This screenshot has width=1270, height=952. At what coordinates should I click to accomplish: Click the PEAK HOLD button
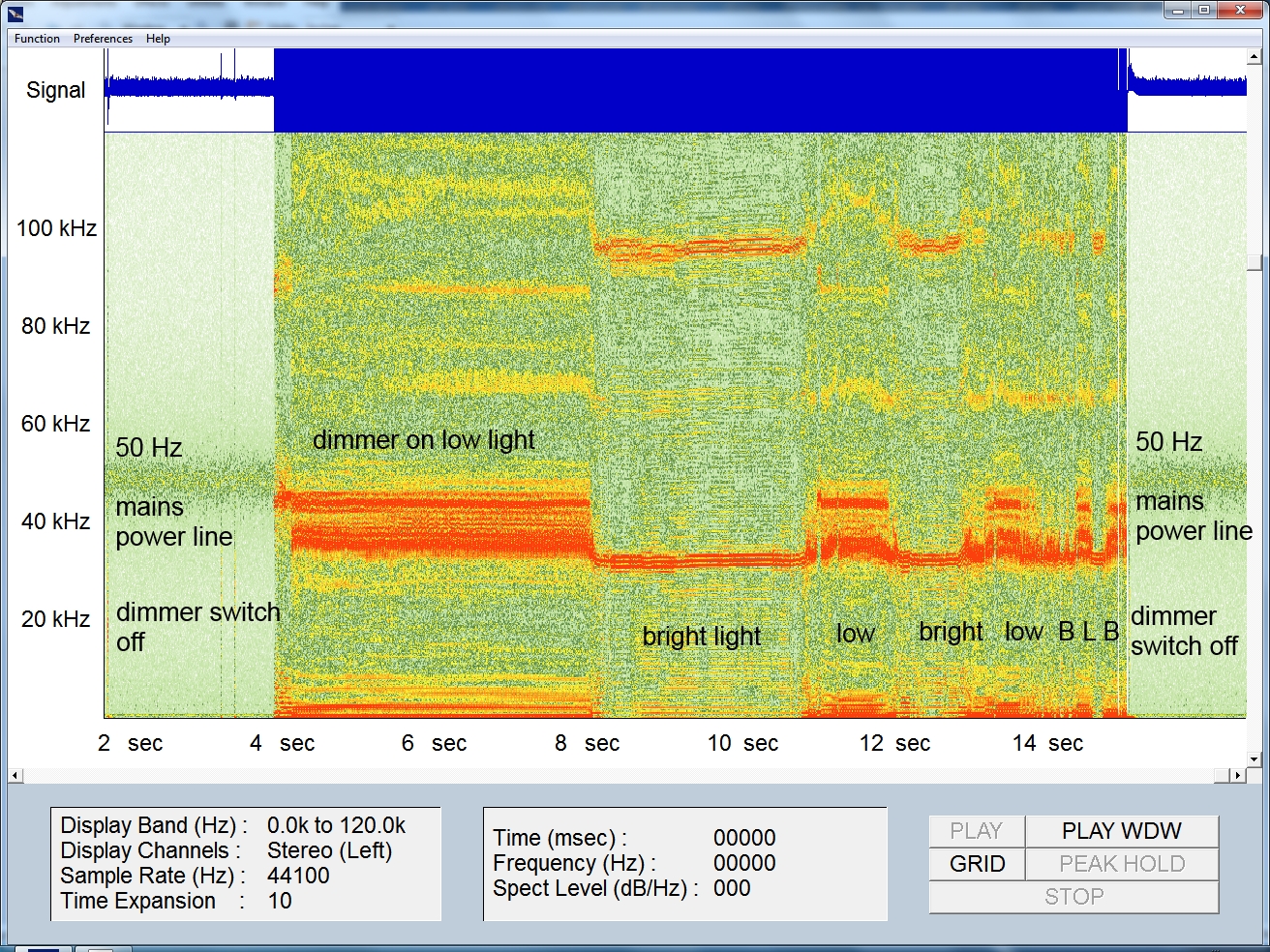point(1121,864)
